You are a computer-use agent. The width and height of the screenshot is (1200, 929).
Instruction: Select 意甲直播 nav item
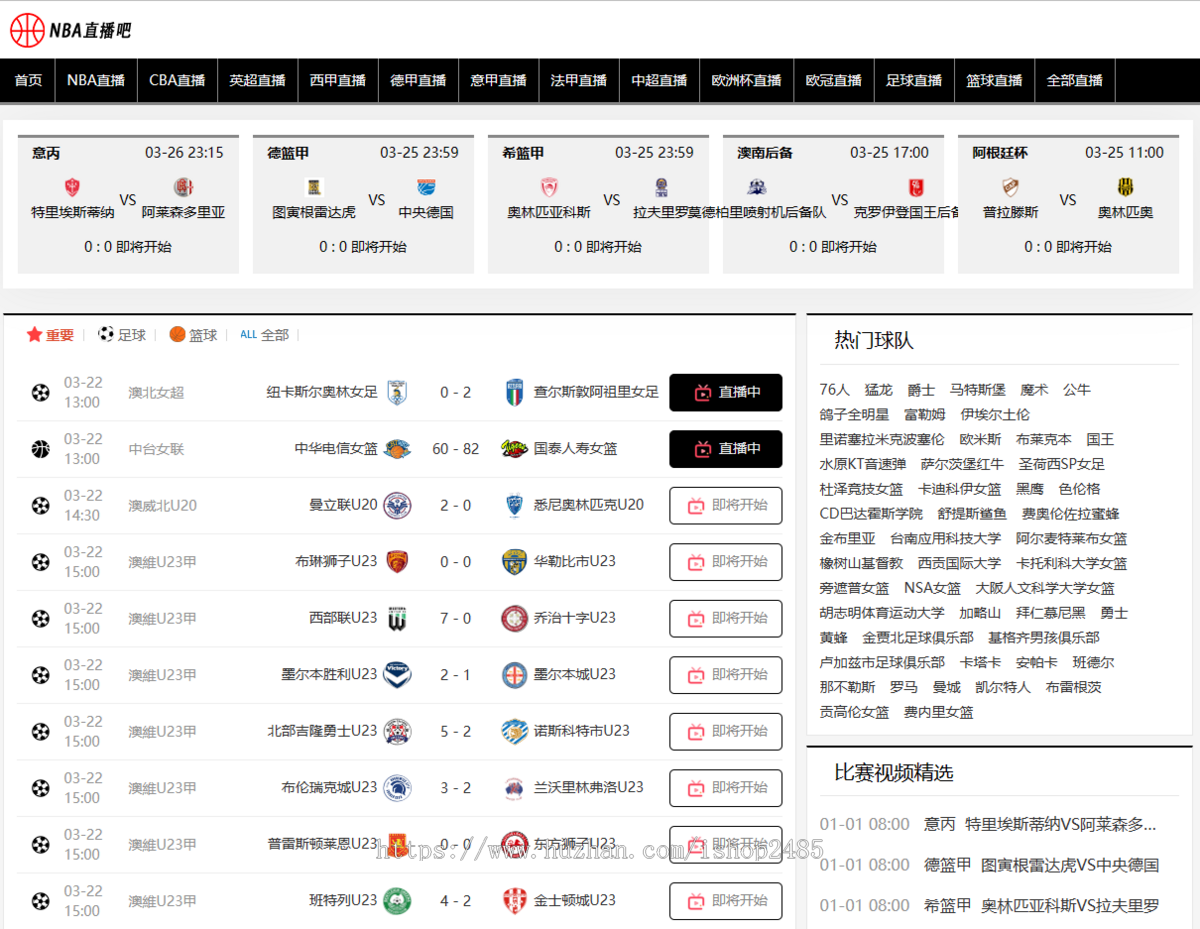click(499, 80)
